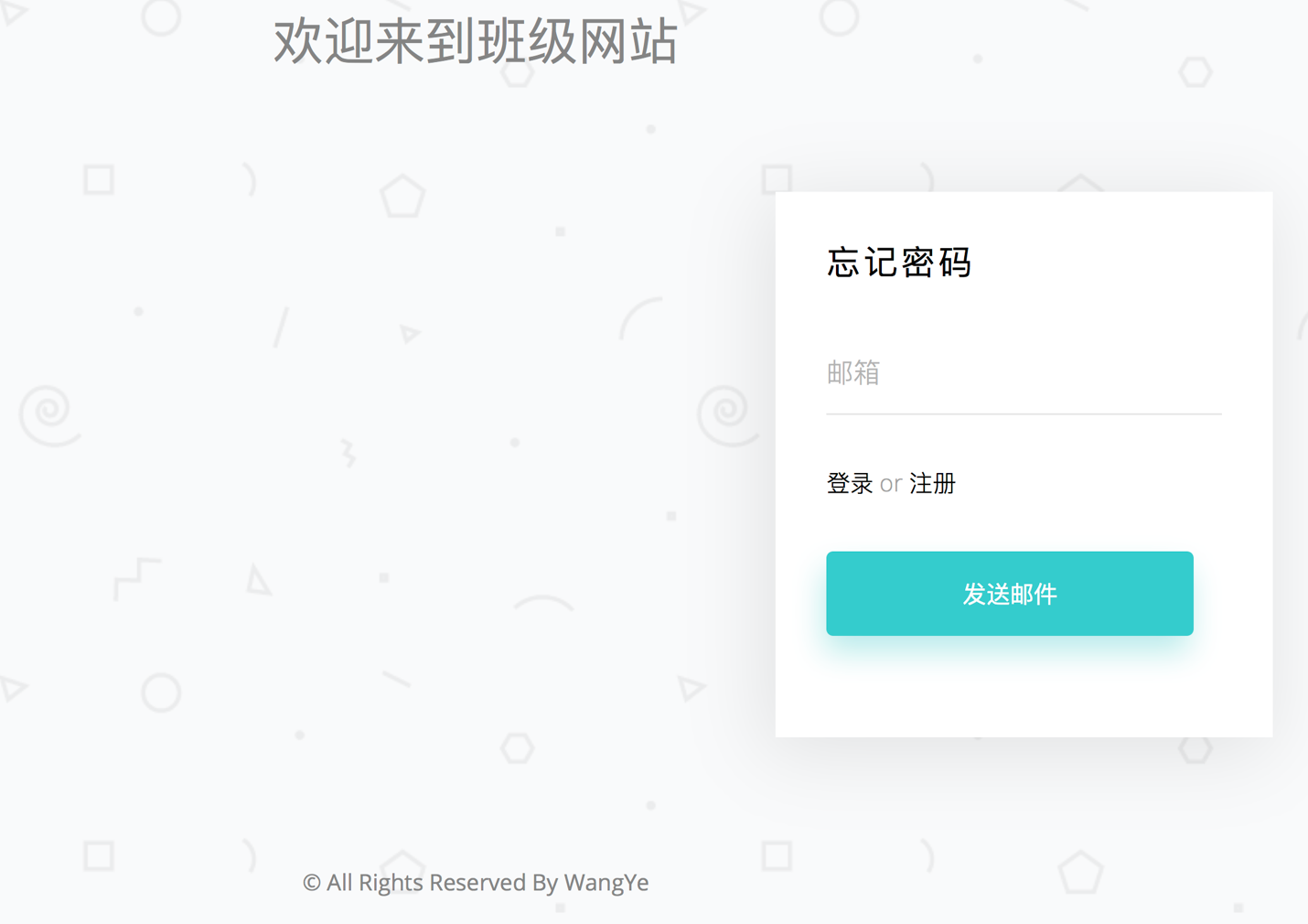Click the zigzag step shape in the background
The height and width of the screenshot is (924, 1308).
click(x=135, y=577)
